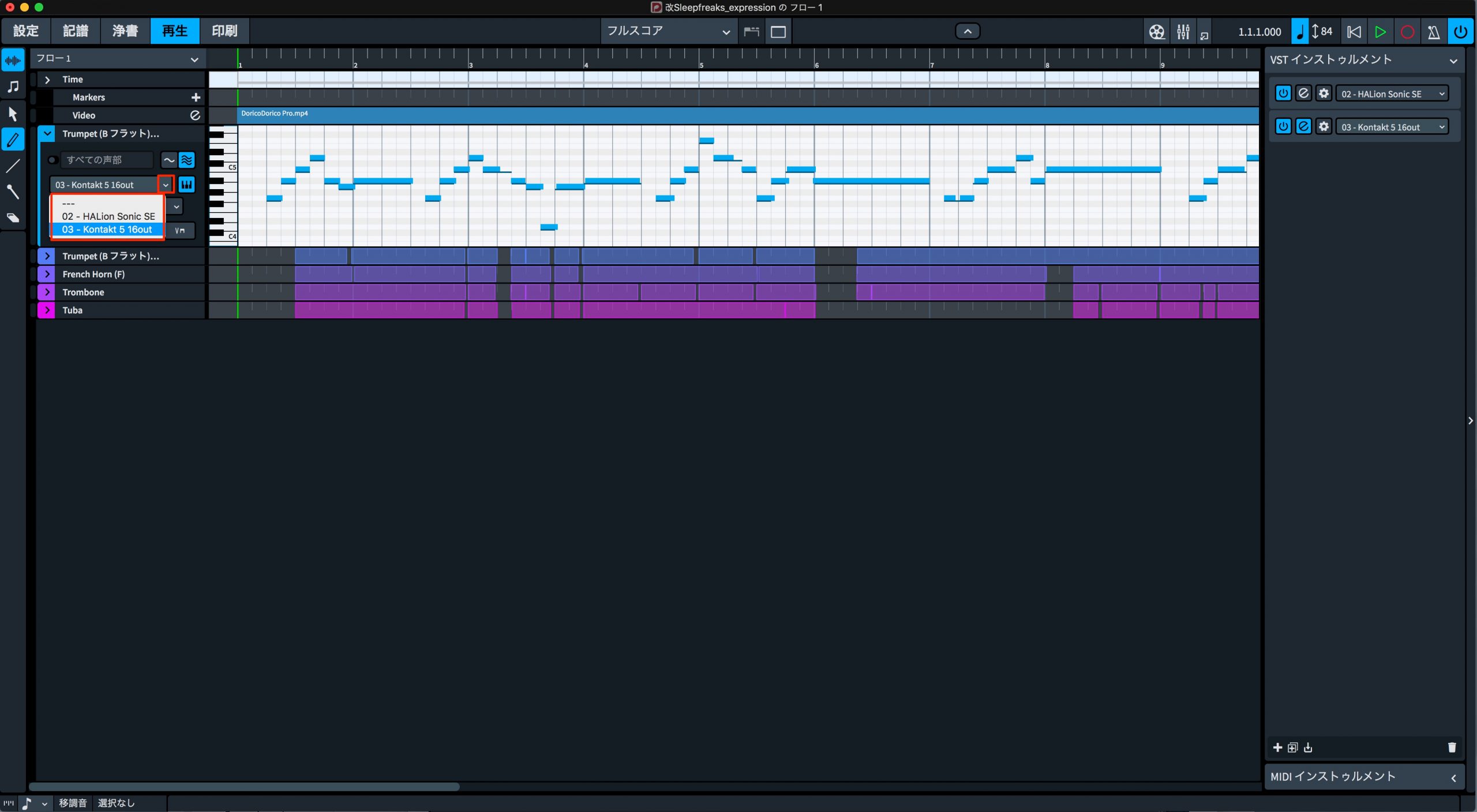
Task: Expand the MIDI インストゥルメント panel
Action: [1453, 777]
